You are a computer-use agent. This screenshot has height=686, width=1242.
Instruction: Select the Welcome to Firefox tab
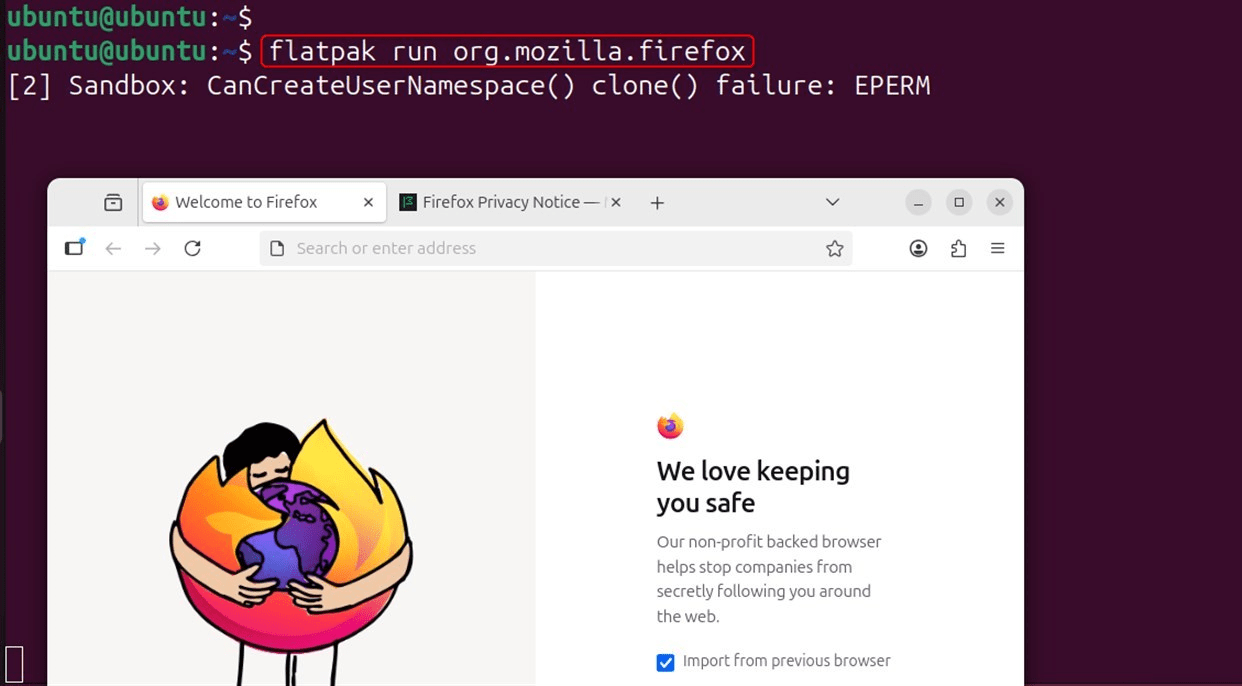pyautogui.click(x=264, y=202)
